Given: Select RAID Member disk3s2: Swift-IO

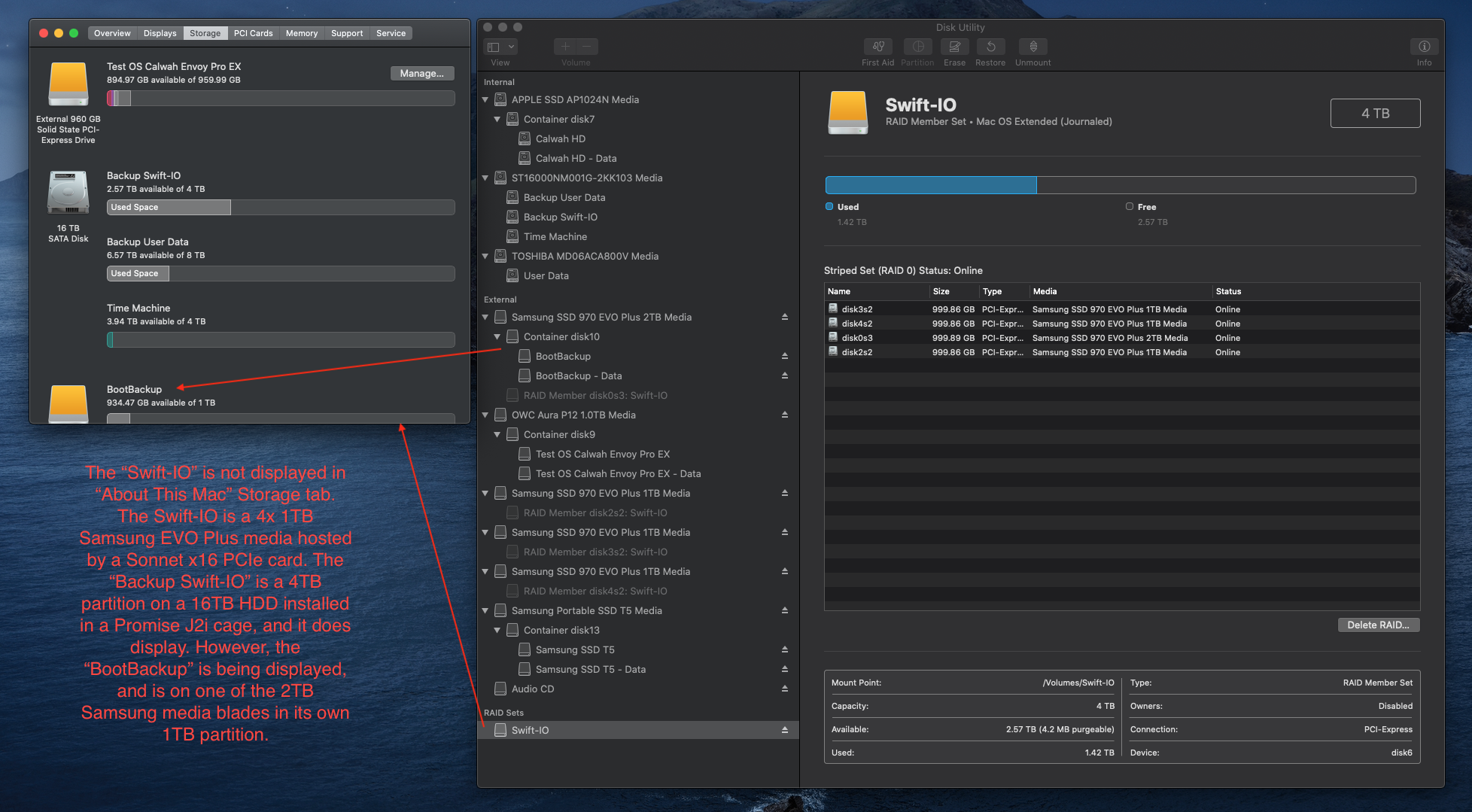Looking at the screenshot, I should coord(595,552).
